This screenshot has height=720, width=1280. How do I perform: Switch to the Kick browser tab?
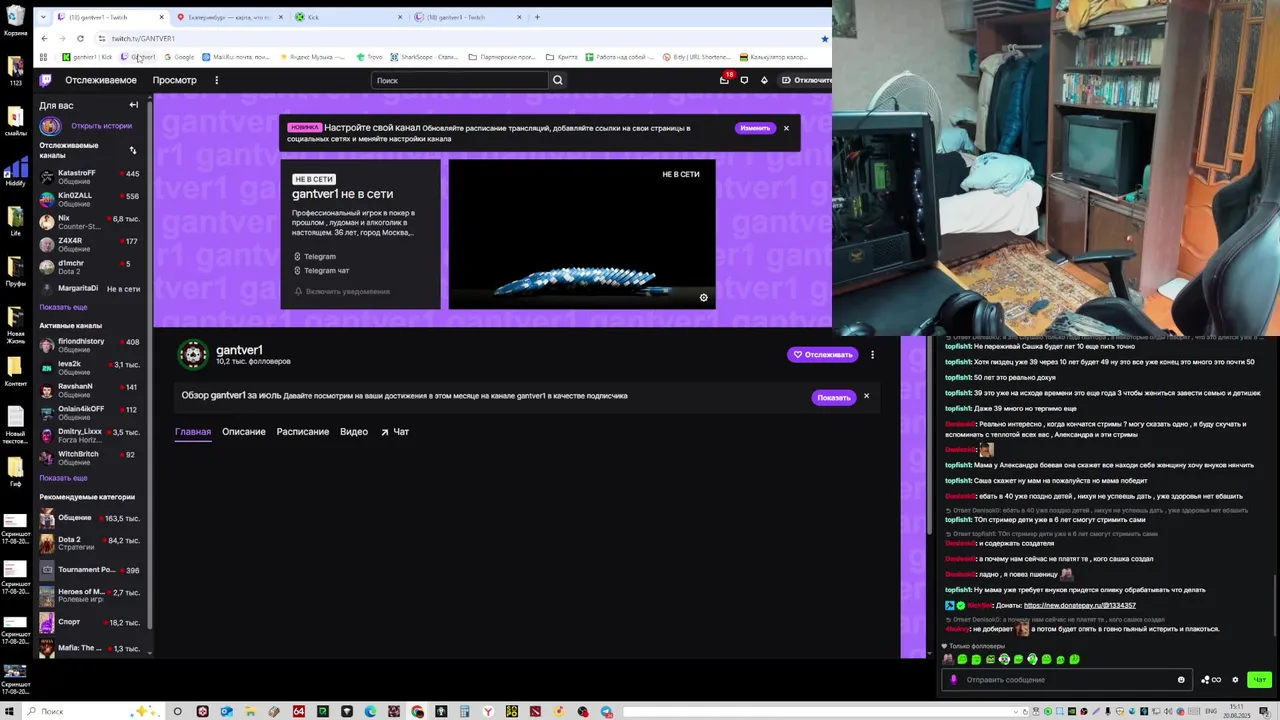pos(350,17)
